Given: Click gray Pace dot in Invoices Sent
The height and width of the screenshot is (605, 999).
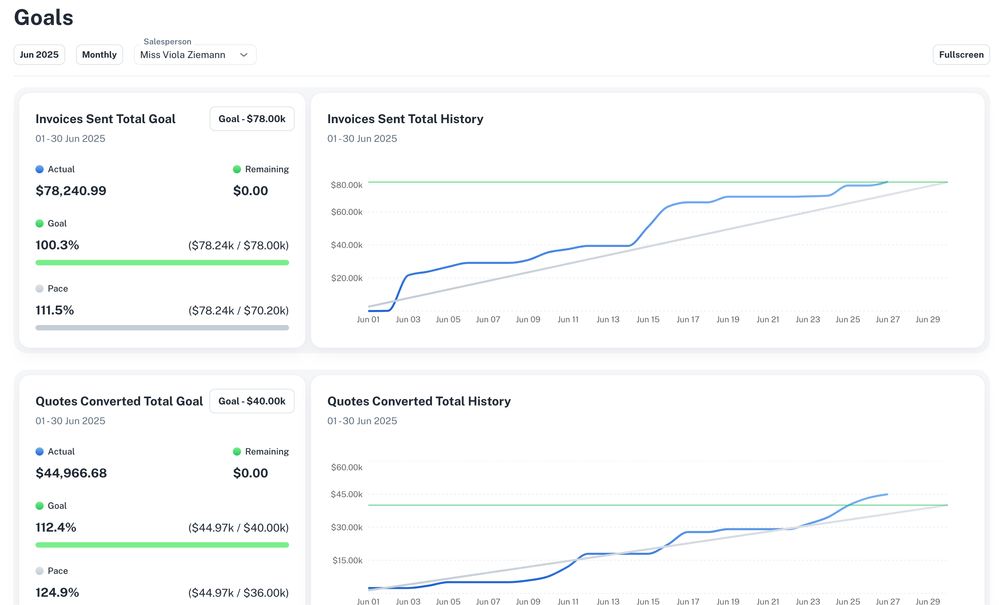Looking at the screenshot, I should click(x=40, y=289).
